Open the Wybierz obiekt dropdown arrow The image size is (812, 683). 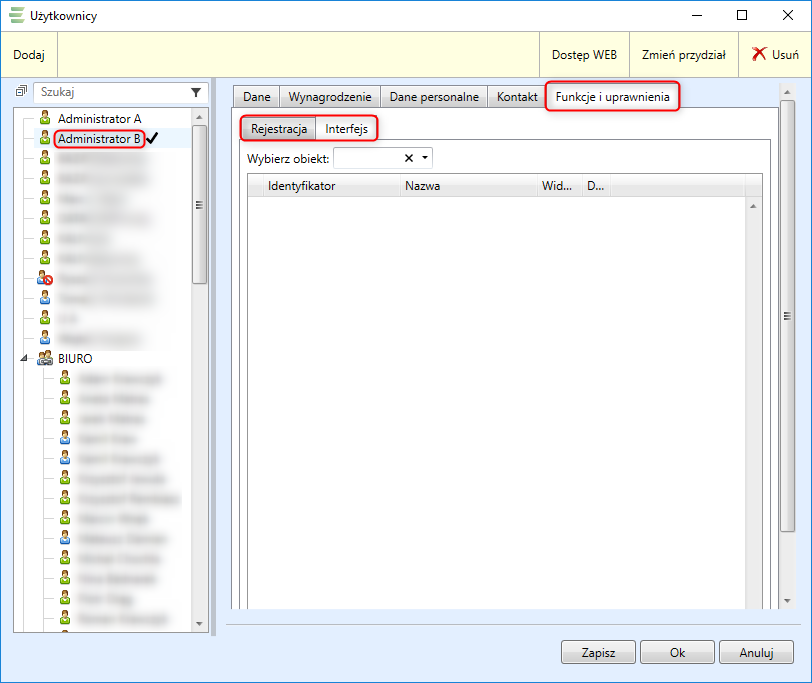click(x=425, y=158)
